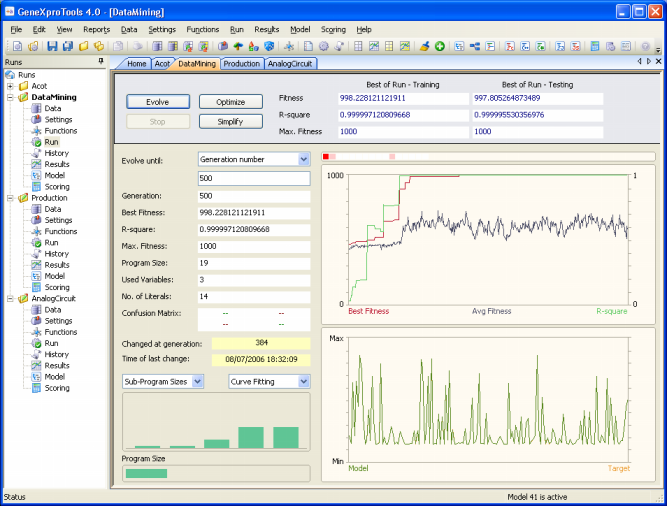Open the Reports menu
667x506 pixels.
(x=97, y=29)
